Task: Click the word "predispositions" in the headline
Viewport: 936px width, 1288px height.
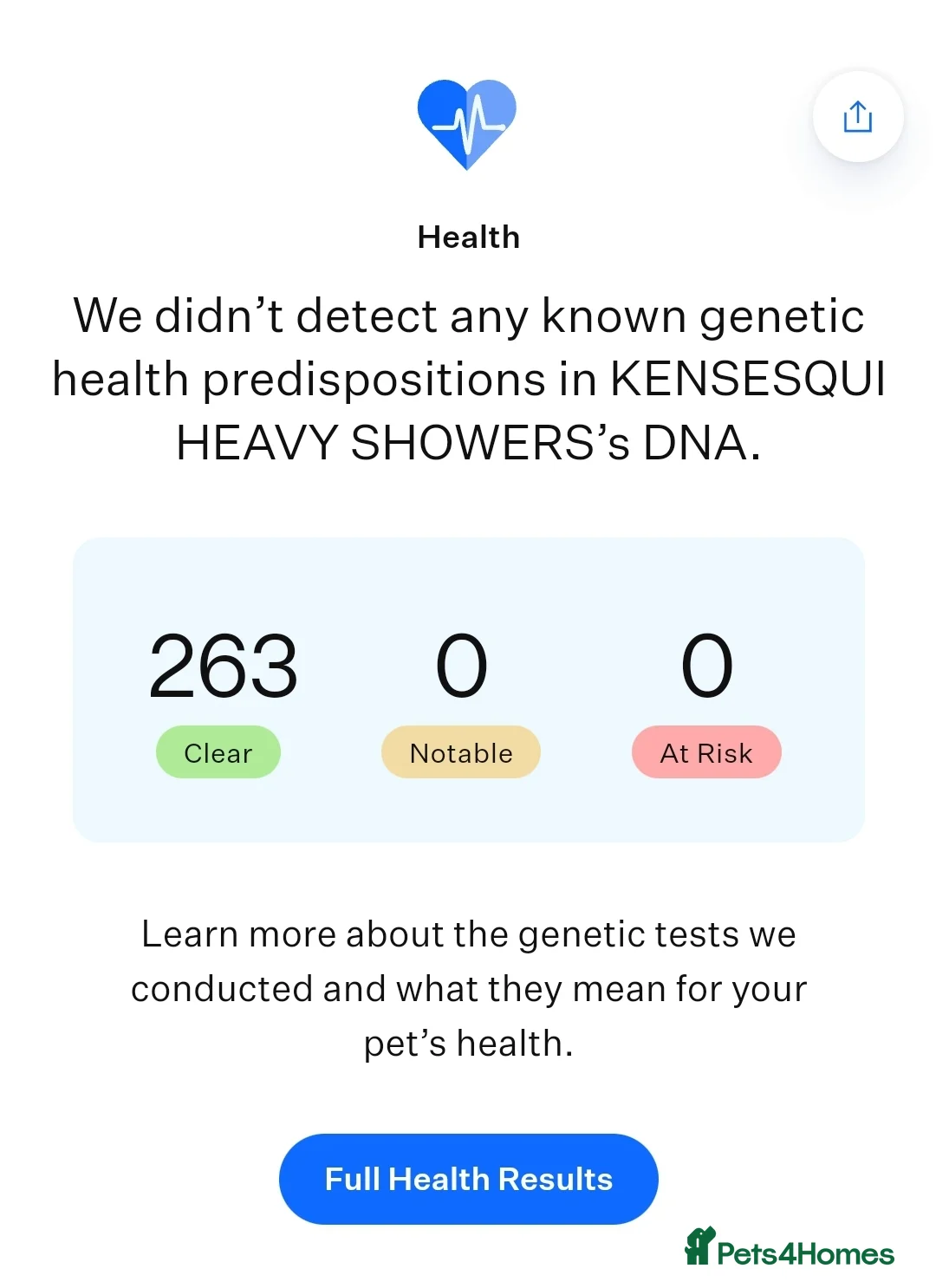Action: [374, 380]
